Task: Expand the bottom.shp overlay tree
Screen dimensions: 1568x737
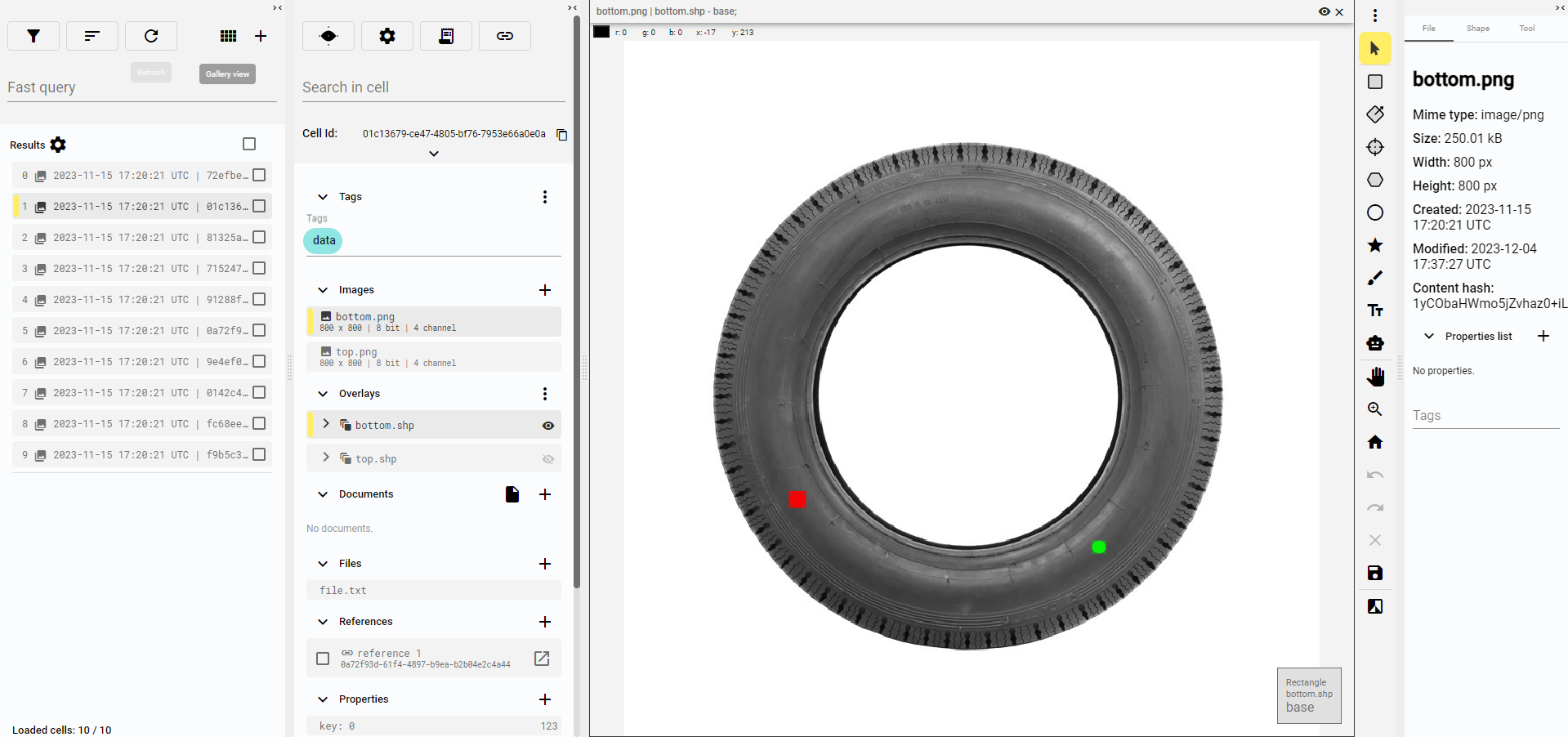Action: pyautogui.click(x=326, y=424)
